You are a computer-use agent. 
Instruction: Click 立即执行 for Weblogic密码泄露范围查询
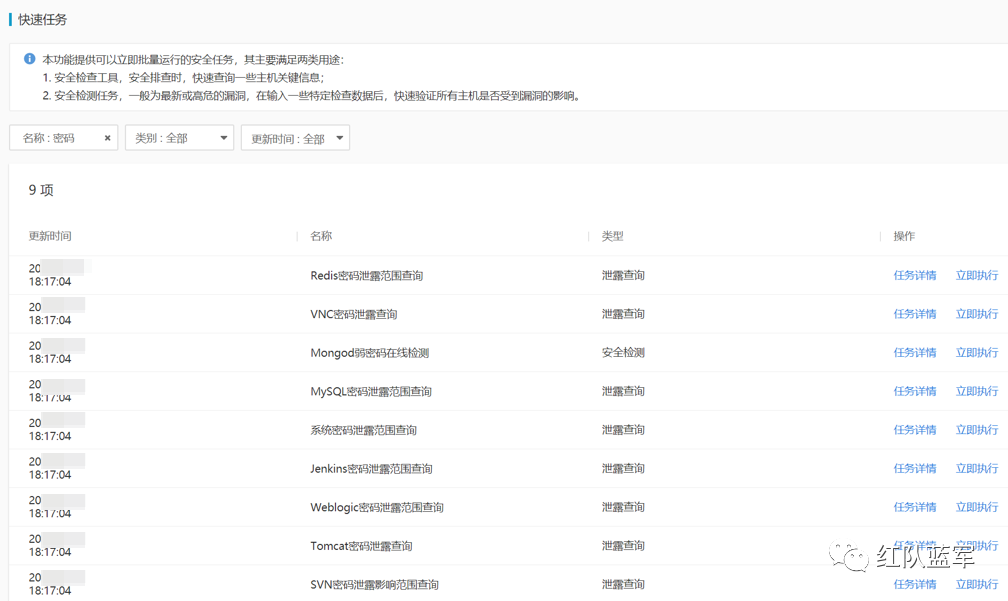[x=976, y=507]
